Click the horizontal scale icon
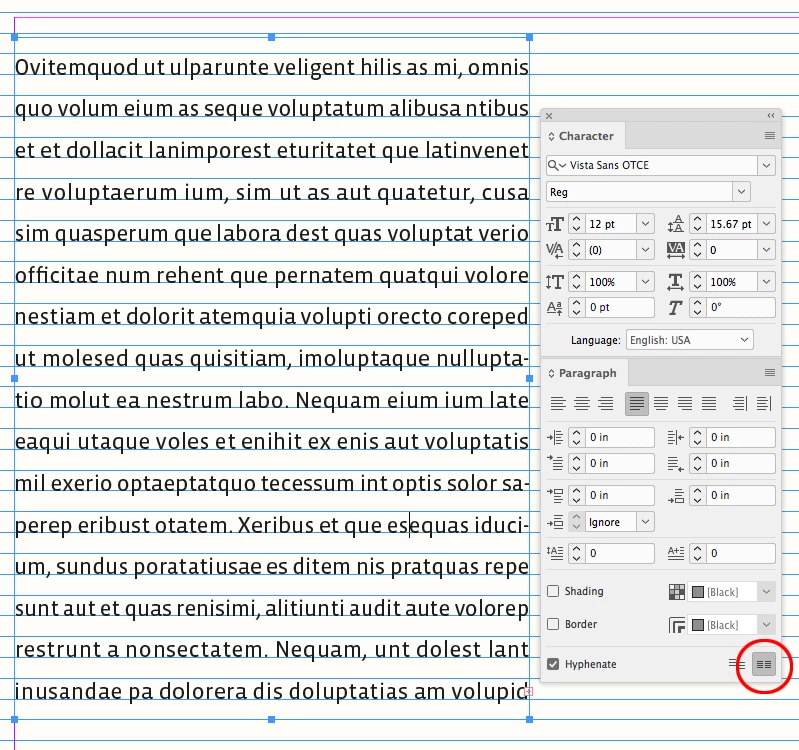 coord(676,282)
